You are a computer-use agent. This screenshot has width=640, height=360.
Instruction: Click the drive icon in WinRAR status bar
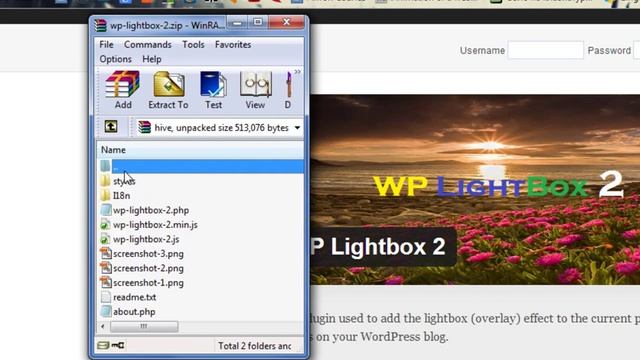[x=103, y=345]
